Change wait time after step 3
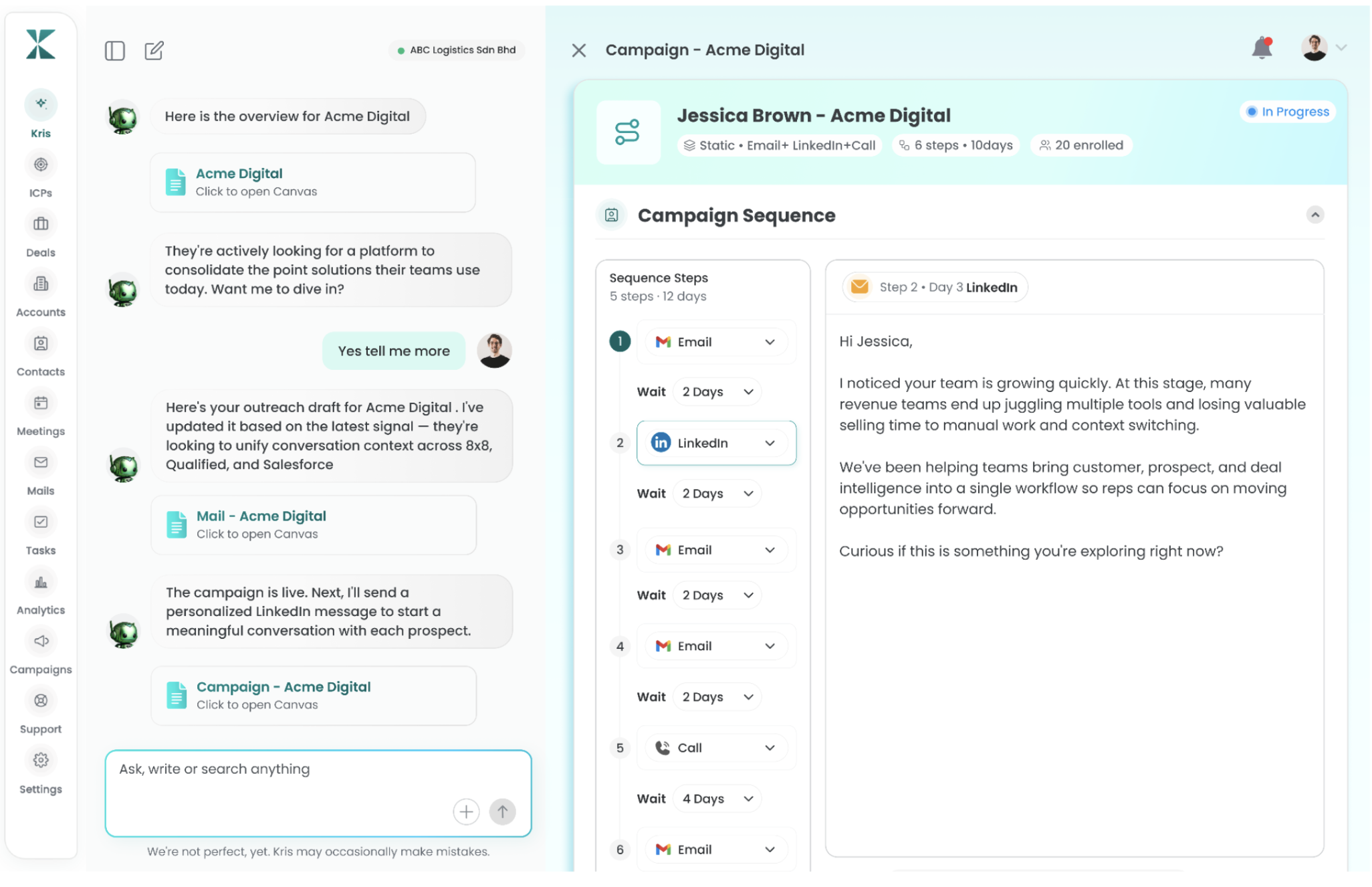The width and height of the screenshot is (1372, 887). point(717,595)
